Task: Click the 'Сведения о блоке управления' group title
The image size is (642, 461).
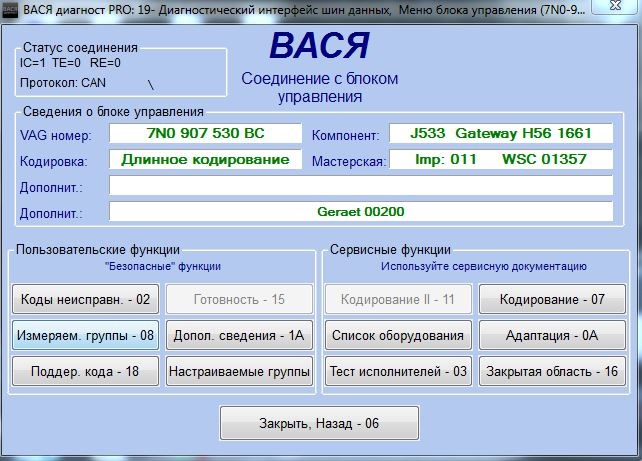Action: click(113, 111)
